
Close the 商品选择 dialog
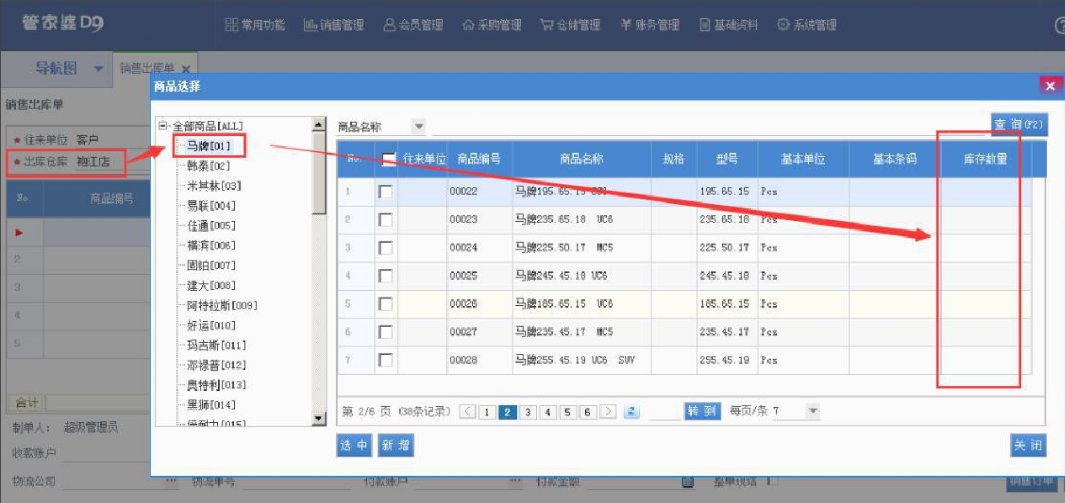pos(1050,86)
